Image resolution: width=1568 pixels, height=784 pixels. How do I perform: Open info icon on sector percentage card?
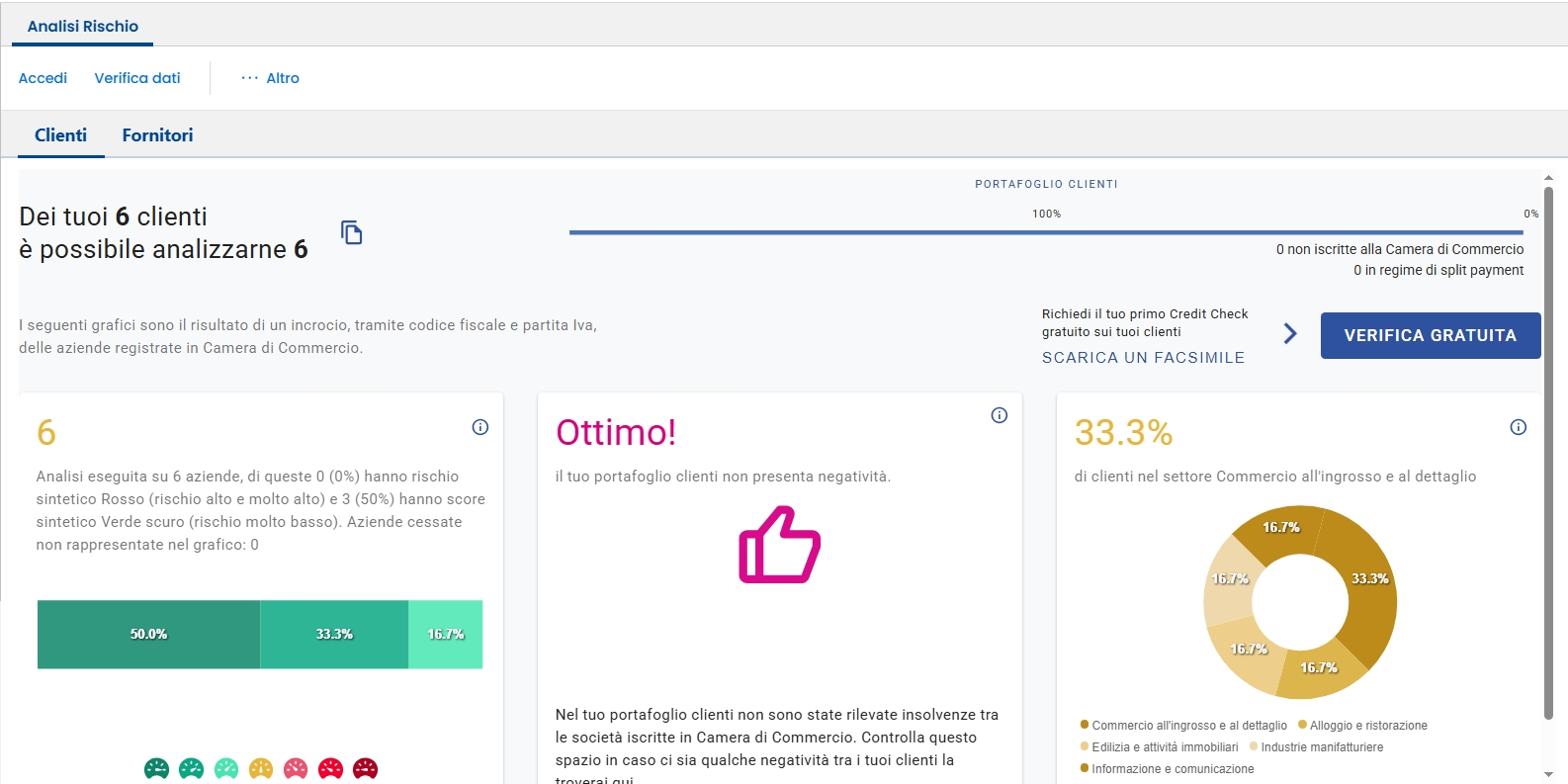1519,427
